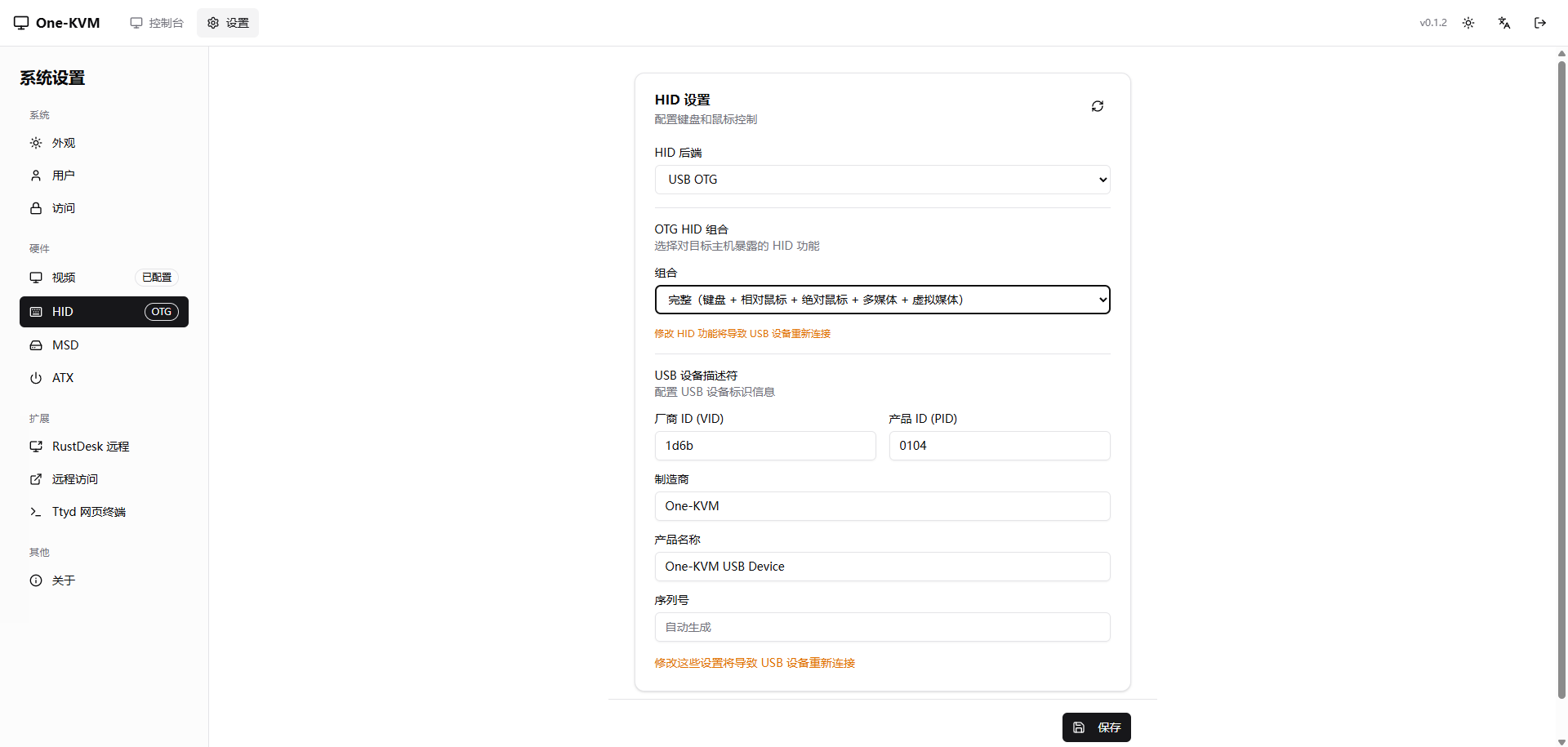Select the 设置 settings tab
This screenshot has height=747, width=1568.
[x=228, y=23]
